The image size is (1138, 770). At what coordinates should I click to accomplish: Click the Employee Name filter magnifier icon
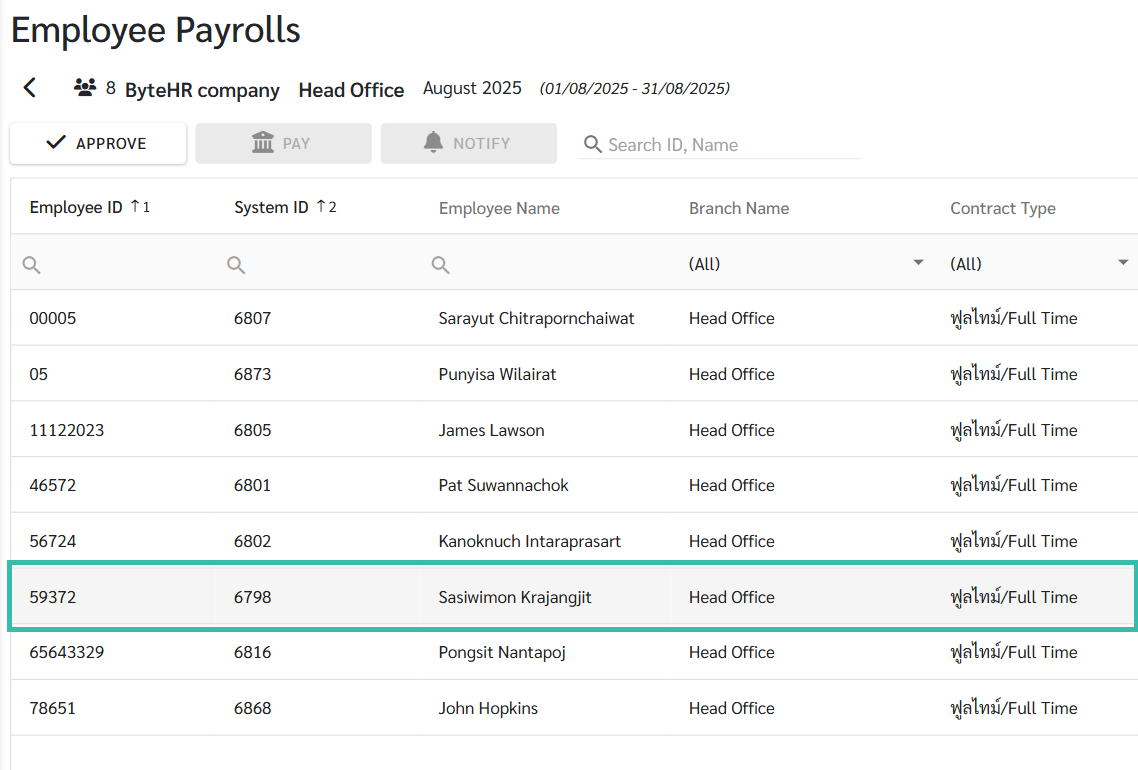[x=441, y=265]
